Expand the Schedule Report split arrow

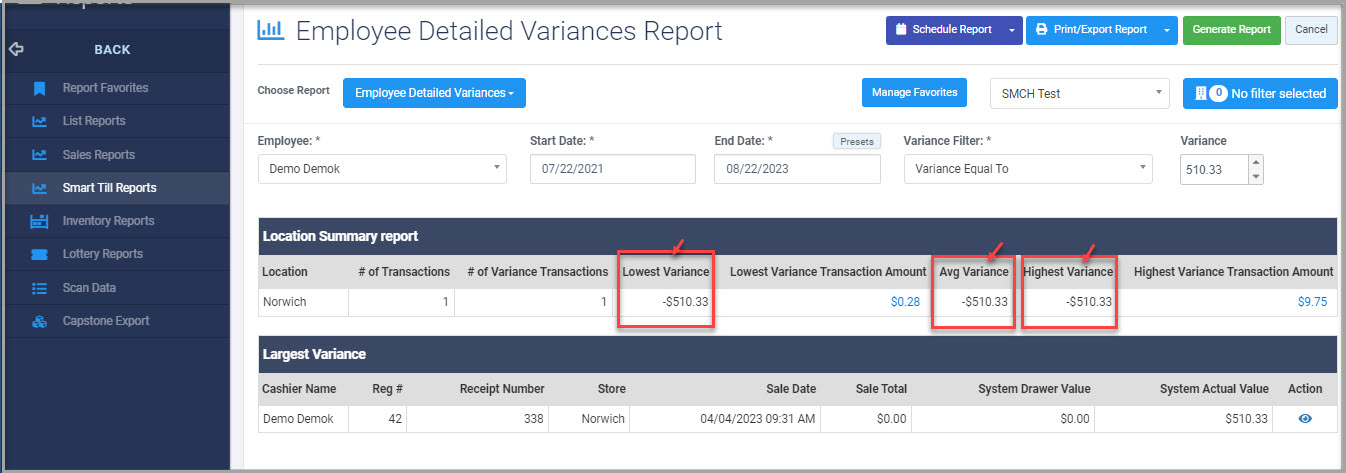click(x=1011, y=30)
